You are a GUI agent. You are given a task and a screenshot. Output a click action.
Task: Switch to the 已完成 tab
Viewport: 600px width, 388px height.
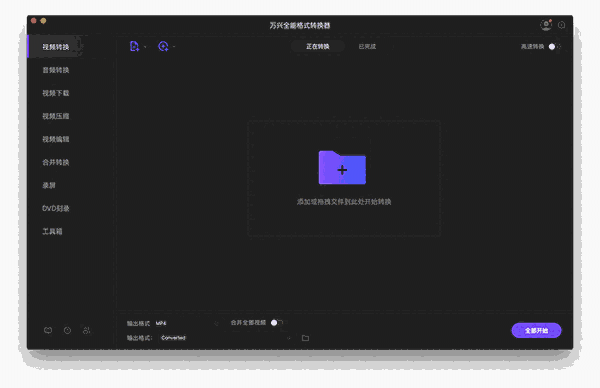point(367,46)
